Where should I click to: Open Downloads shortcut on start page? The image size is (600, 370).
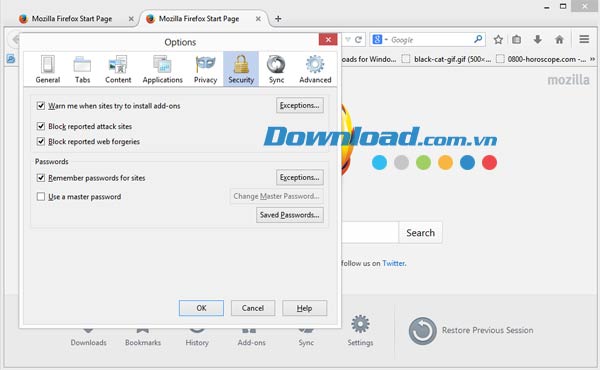coord(88,338)
